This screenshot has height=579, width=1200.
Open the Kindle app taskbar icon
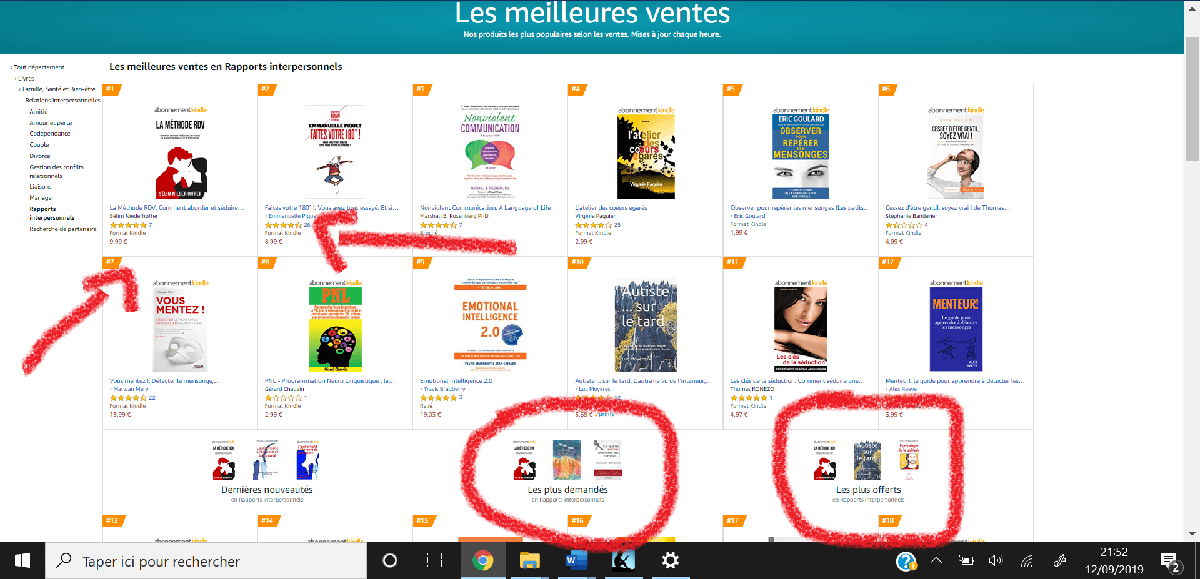point(624,560)
